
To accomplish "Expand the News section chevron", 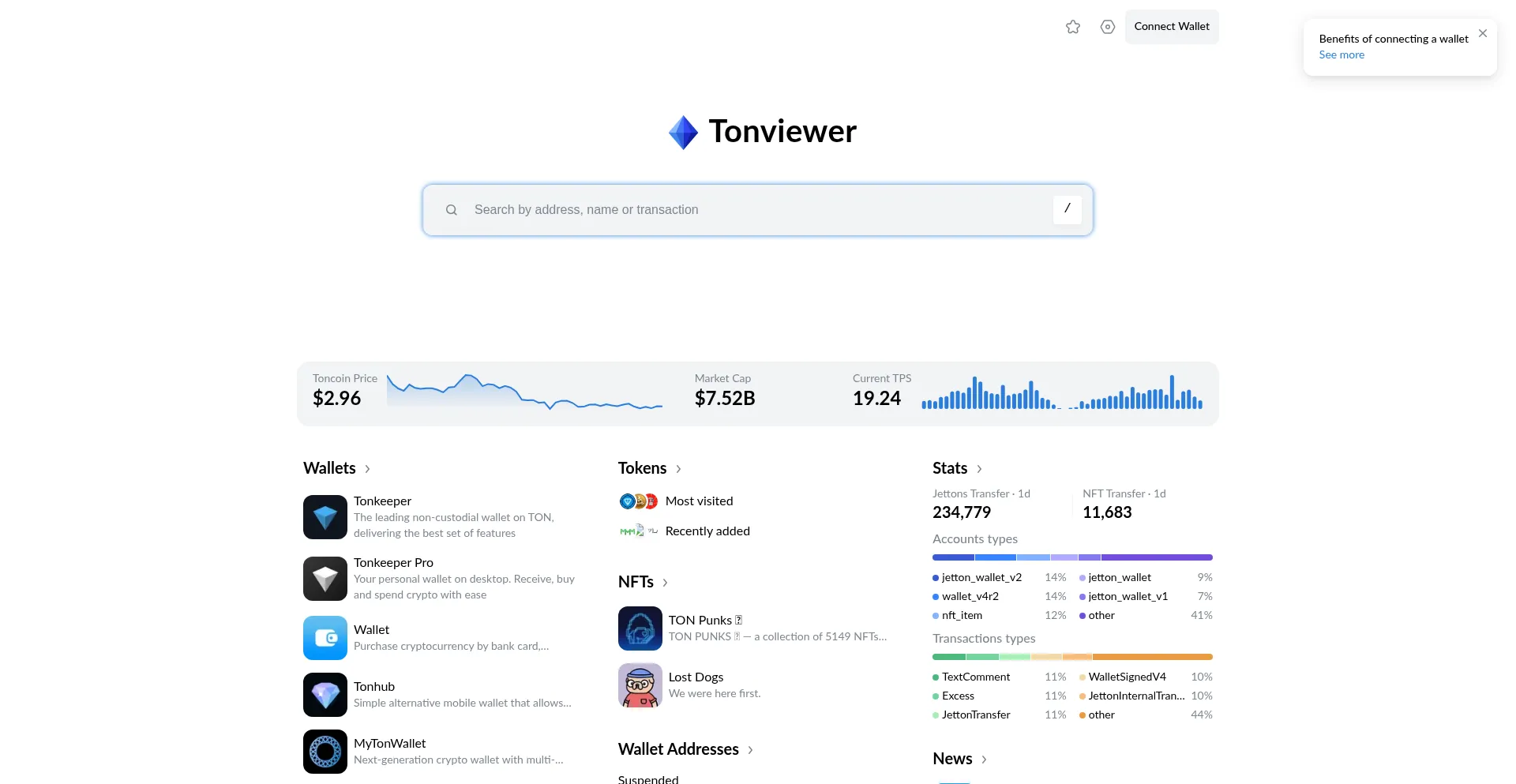I will pos(984,760).
